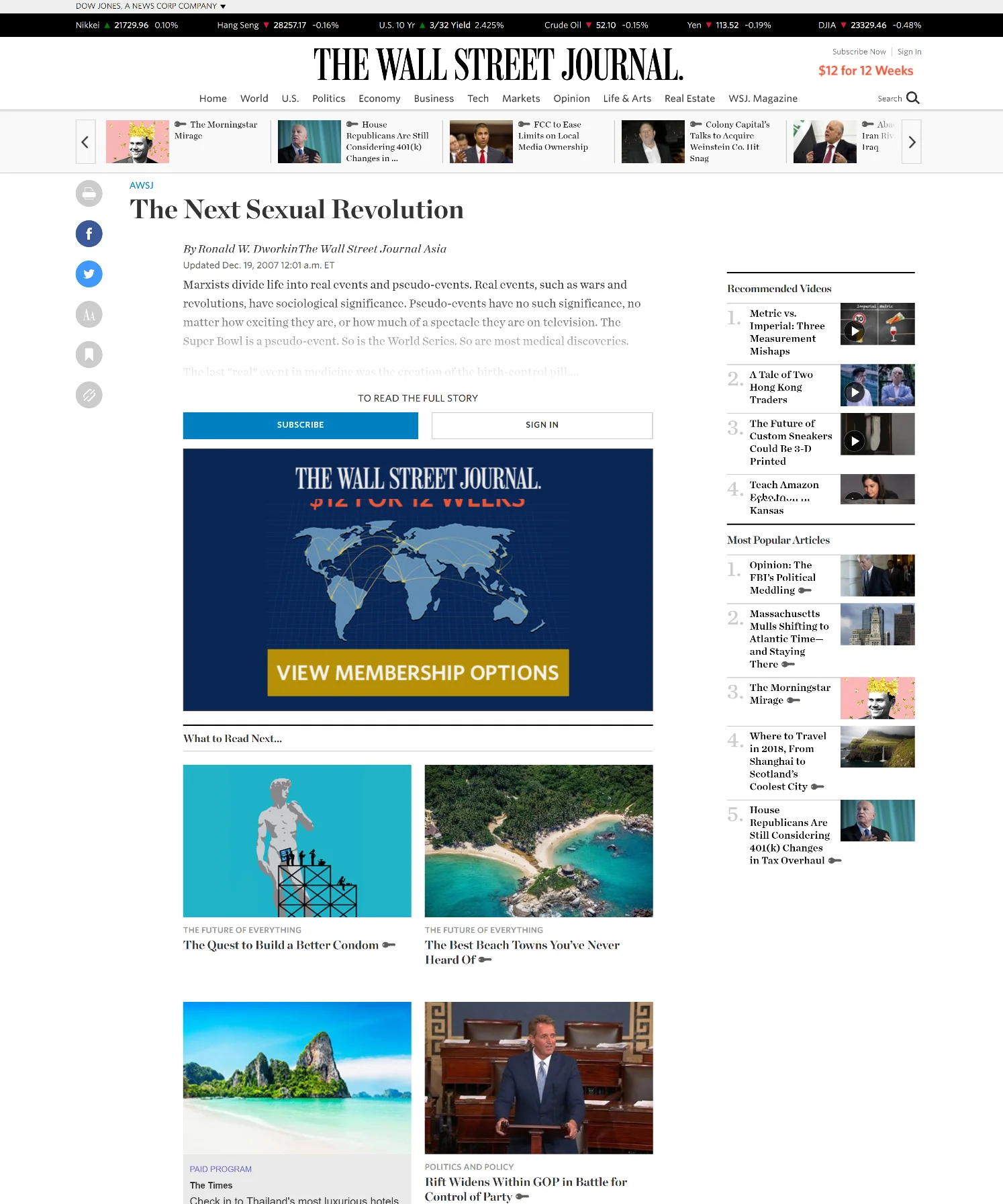Image resolution: width=1003 pixels, height=1204 pixels.
Task: Open Life & Arts section
Action: coord(627,98)
